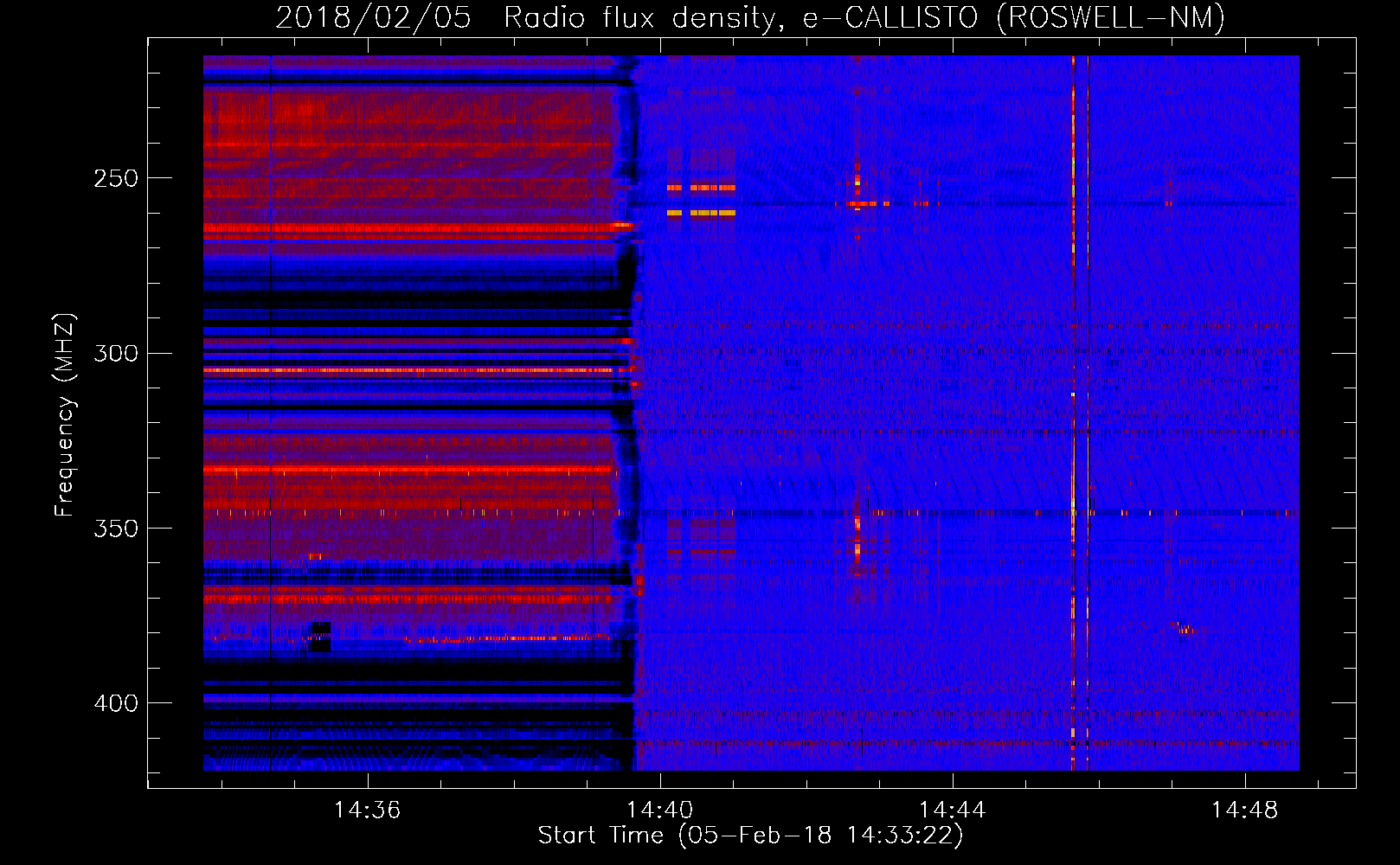Click the 14:36 time tick label
Screen dimensions: 1400x865
coord(368,810)
